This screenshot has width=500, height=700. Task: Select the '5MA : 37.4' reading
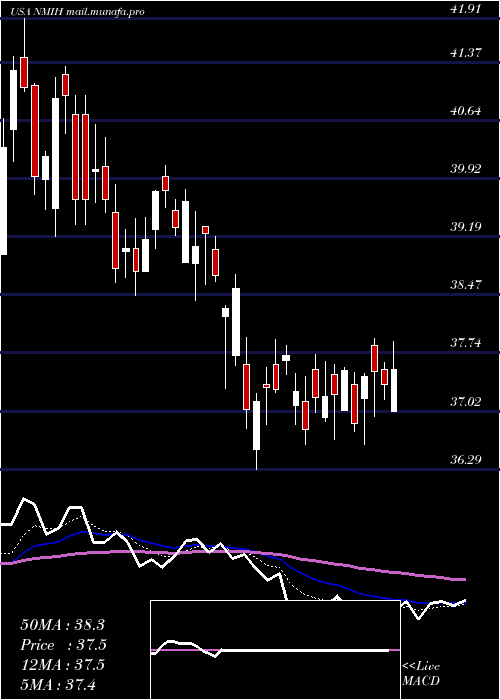[58, 684]
